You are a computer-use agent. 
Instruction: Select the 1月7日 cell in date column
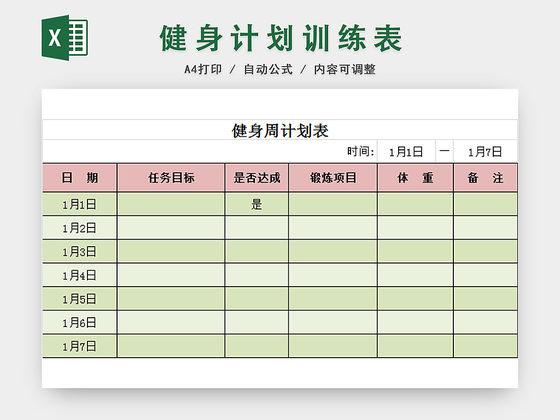pyautogui.click(x=80, y=346)
